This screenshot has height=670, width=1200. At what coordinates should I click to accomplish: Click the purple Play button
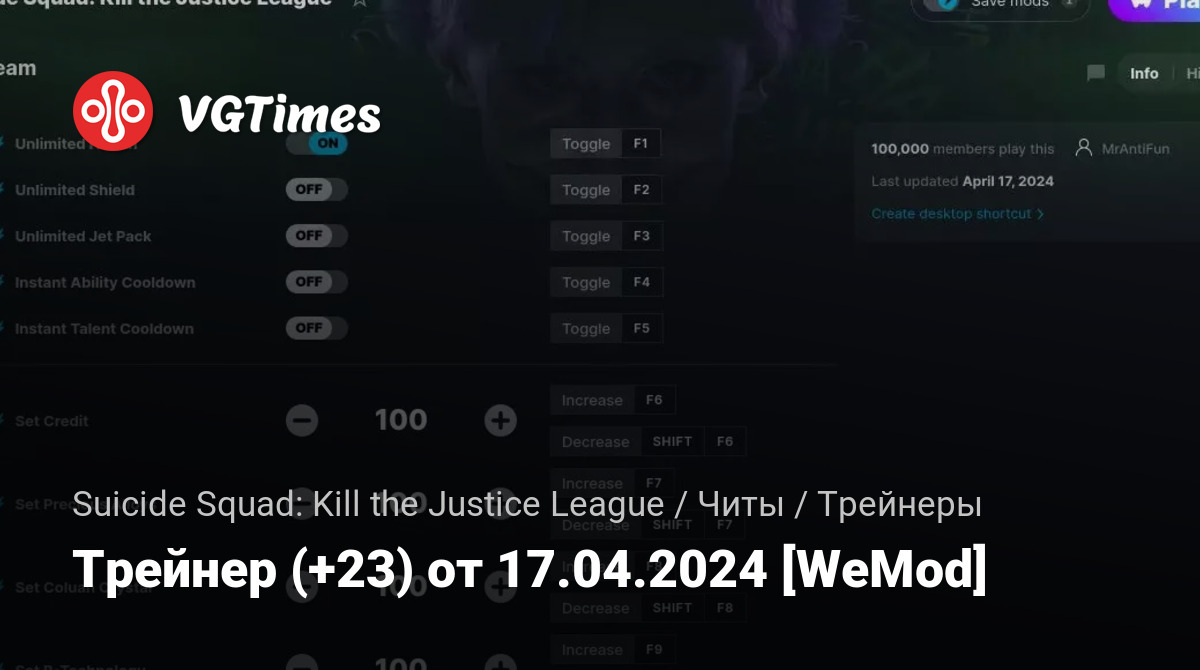click(1155, 5)
